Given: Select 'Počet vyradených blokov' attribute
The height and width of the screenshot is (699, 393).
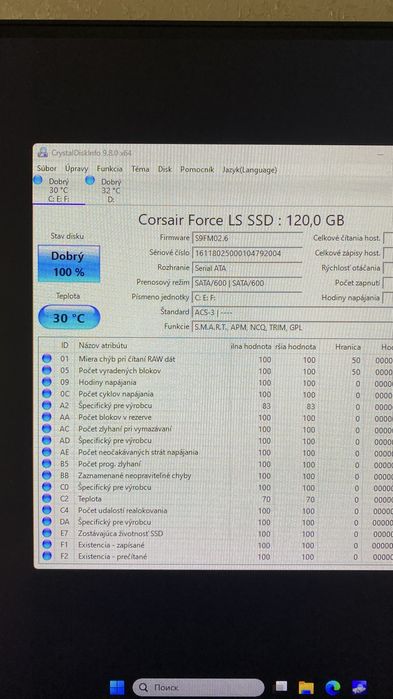Looking at the screenshot, I should pyautogui.click(x=119, y=370).
